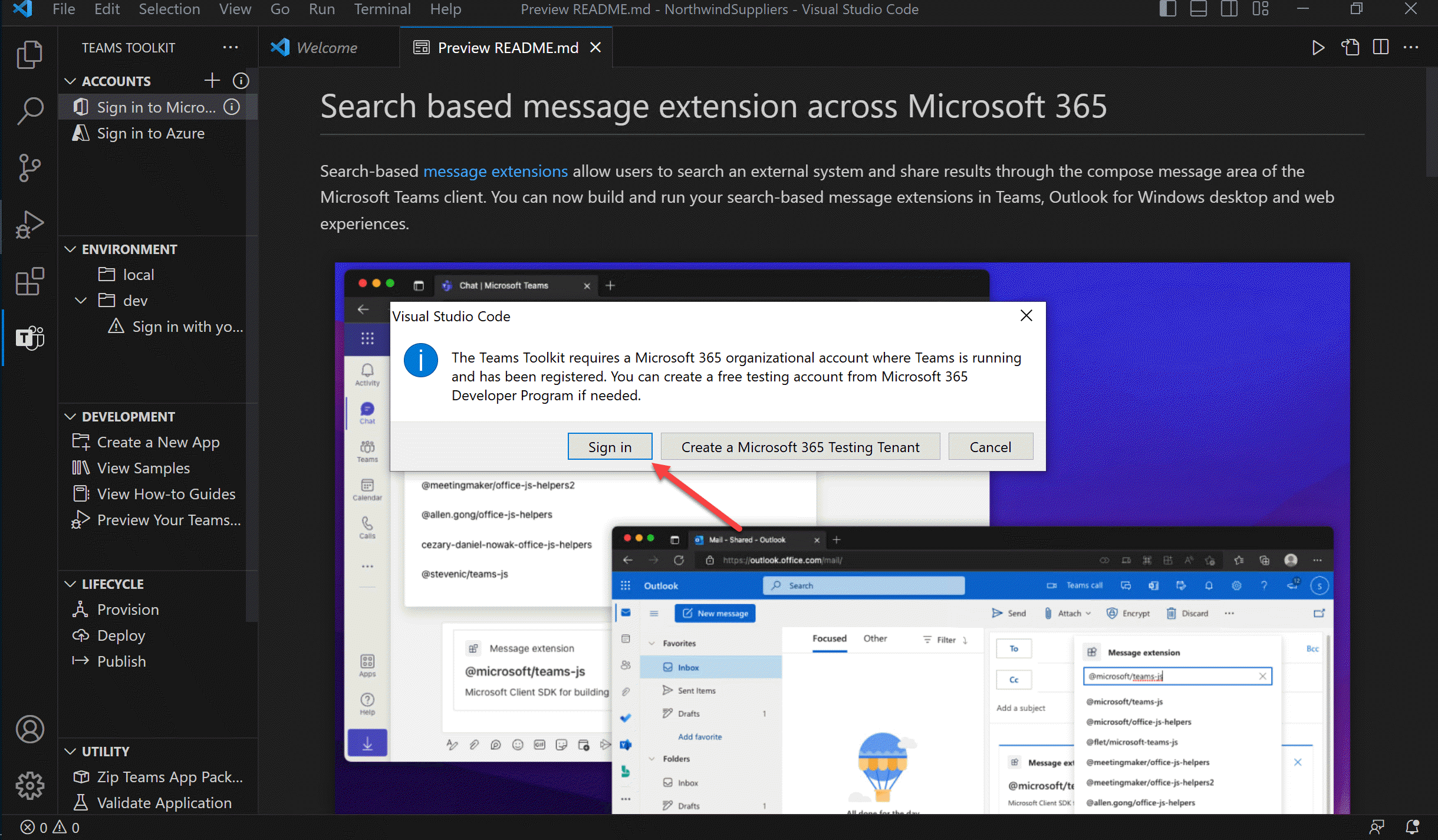Open Run and Debug view
This screenshot has width=1438, height=840.
click(29, 225)
